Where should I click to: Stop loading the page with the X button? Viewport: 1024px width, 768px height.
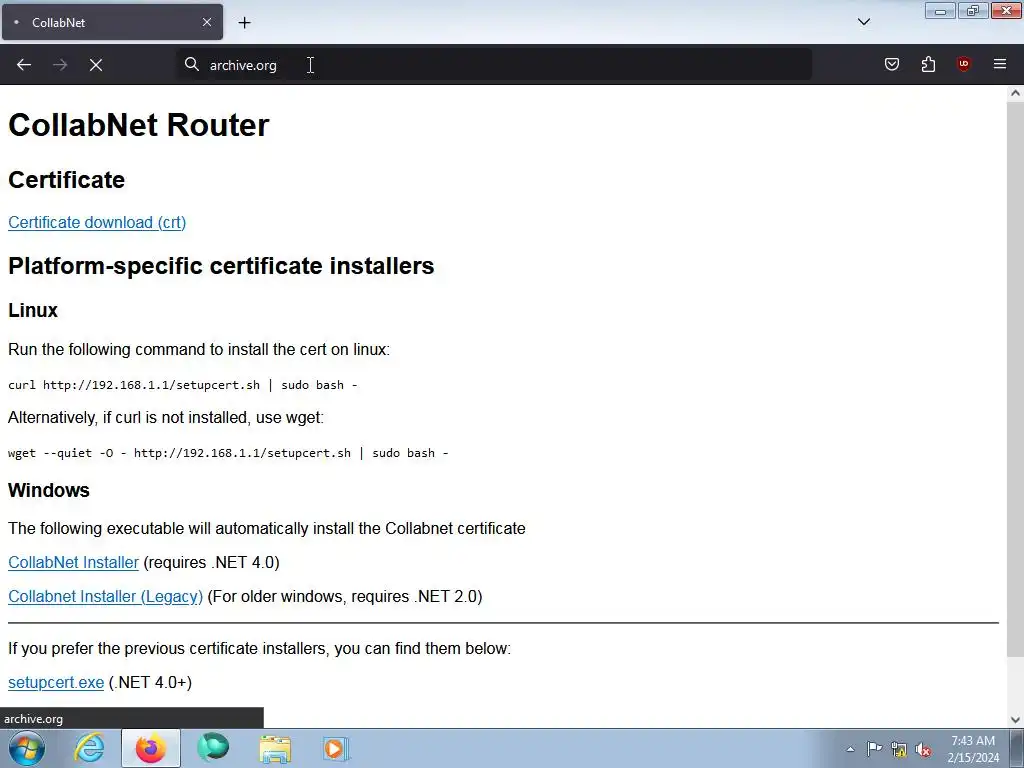(96, 65)
